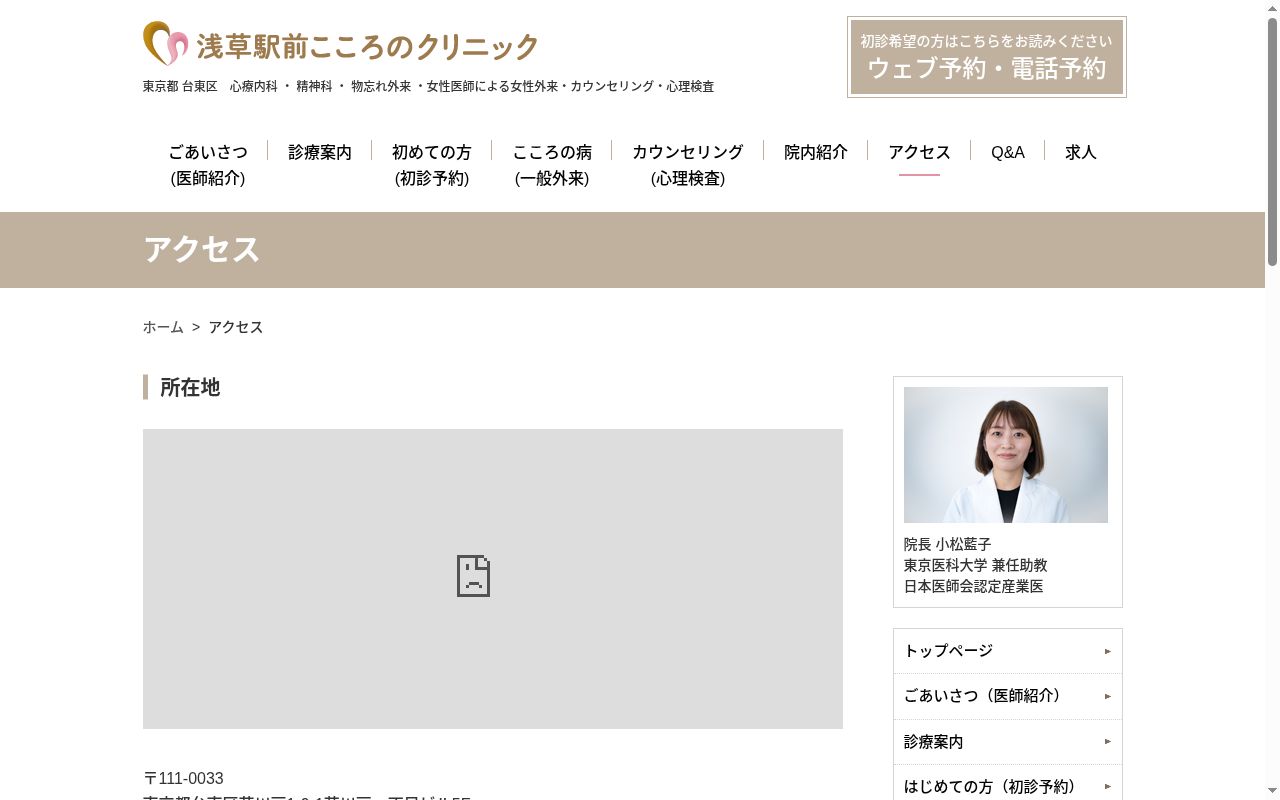
Task: Click the 浅草駅前こころのクリニック site title
Action: [x=367, y=46]
